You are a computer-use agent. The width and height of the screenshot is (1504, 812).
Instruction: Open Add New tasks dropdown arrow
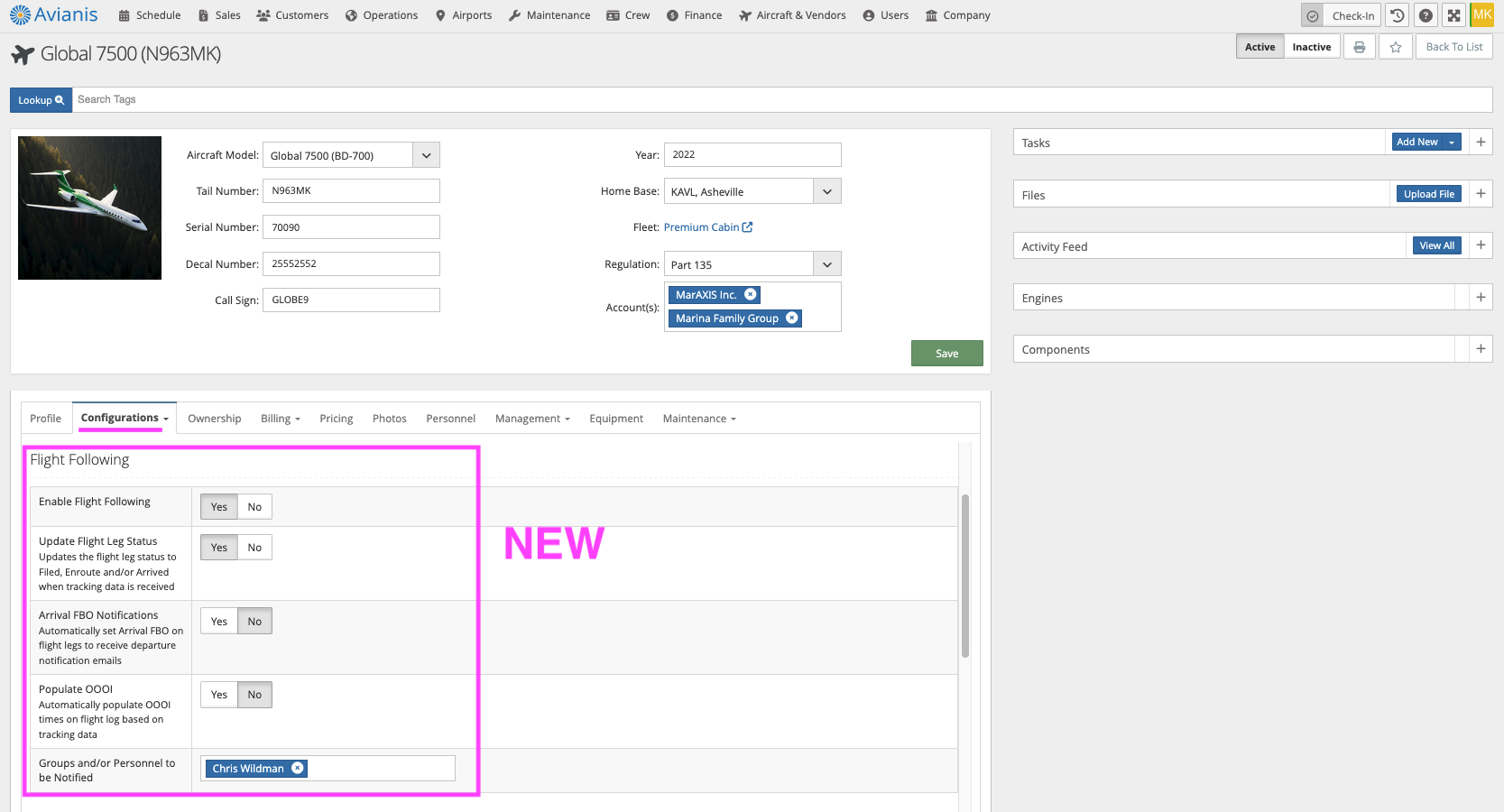click(1452, 143)
